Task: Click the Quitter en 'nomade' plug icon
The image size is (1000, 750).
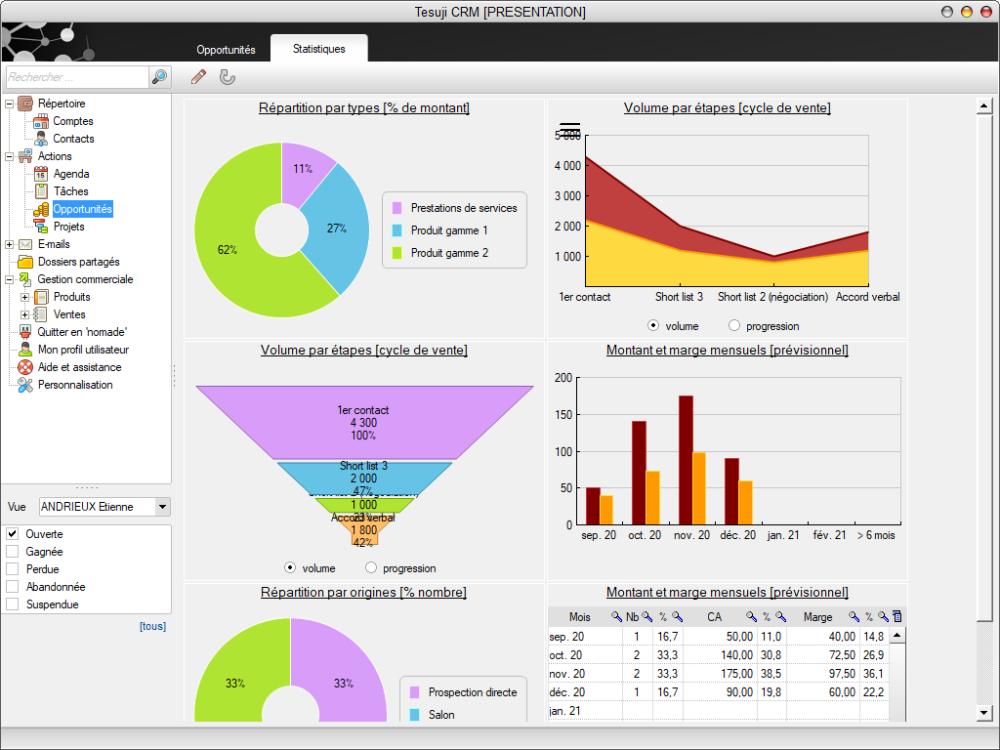Action: click(26, 332)
